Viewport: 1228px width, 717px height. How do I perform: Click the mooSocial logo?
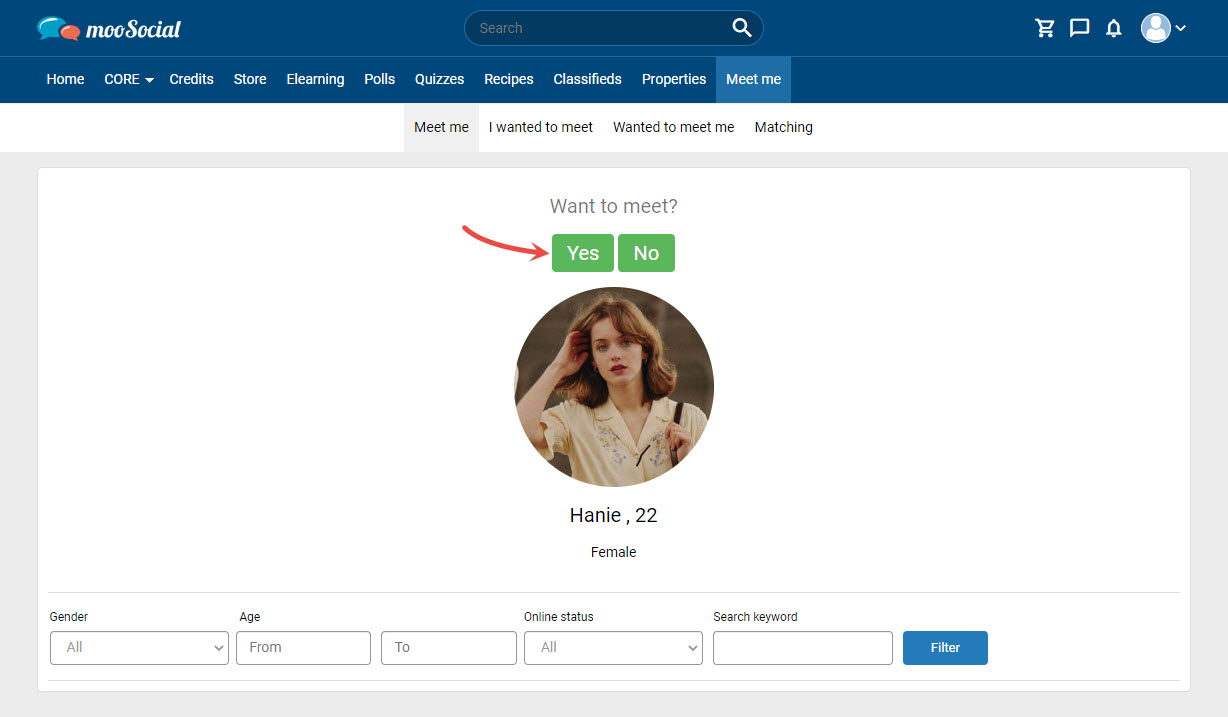109,28
